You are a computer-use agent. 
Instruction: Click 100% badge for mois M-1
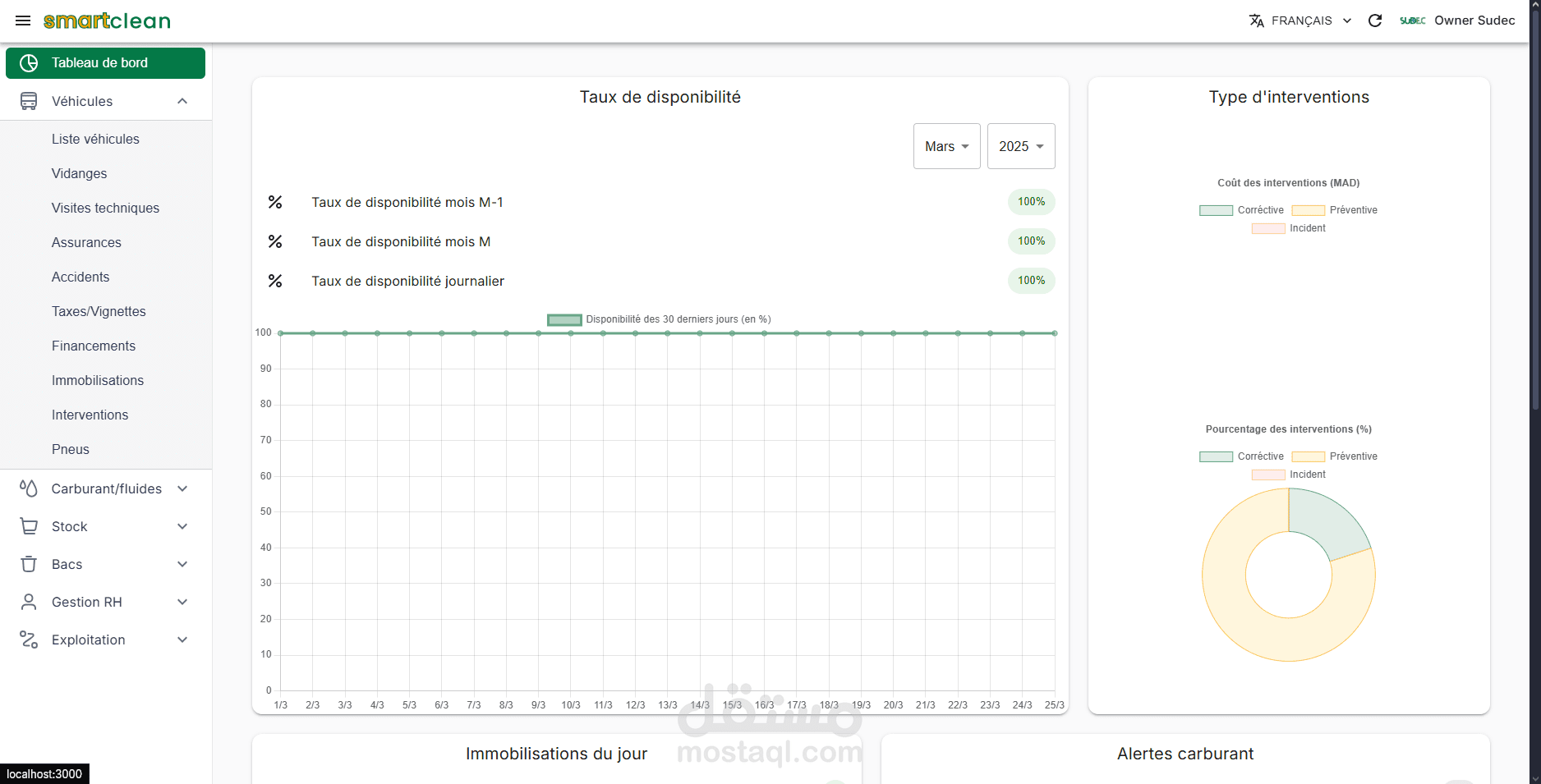click(1032, 202)
